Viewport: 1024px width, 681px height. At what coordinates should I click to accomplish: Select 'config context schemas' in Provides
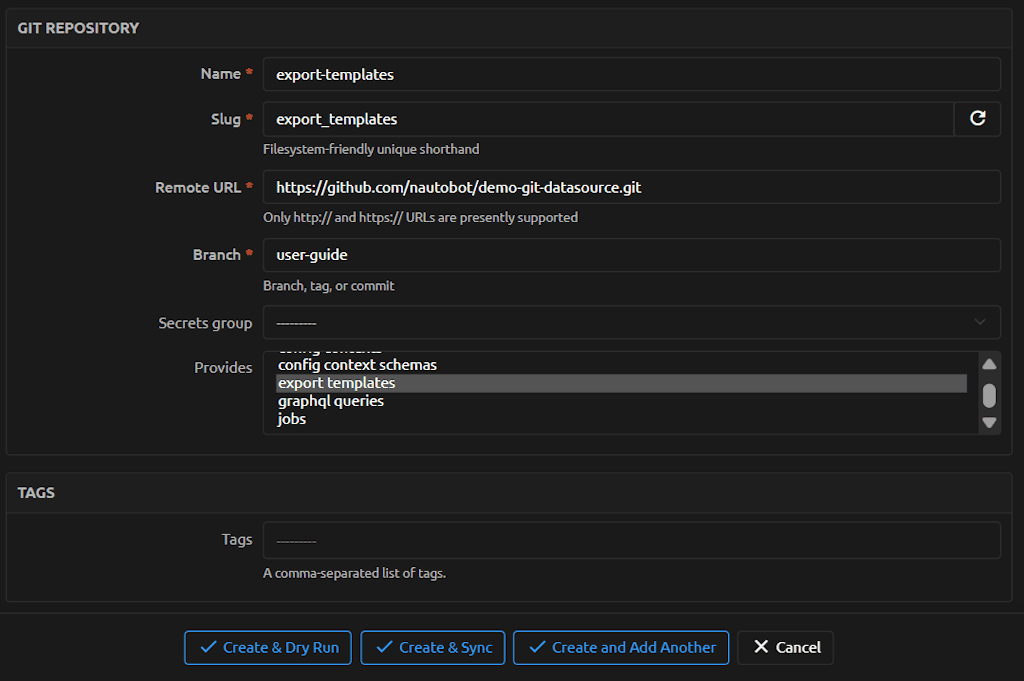[x=357, y=365]
